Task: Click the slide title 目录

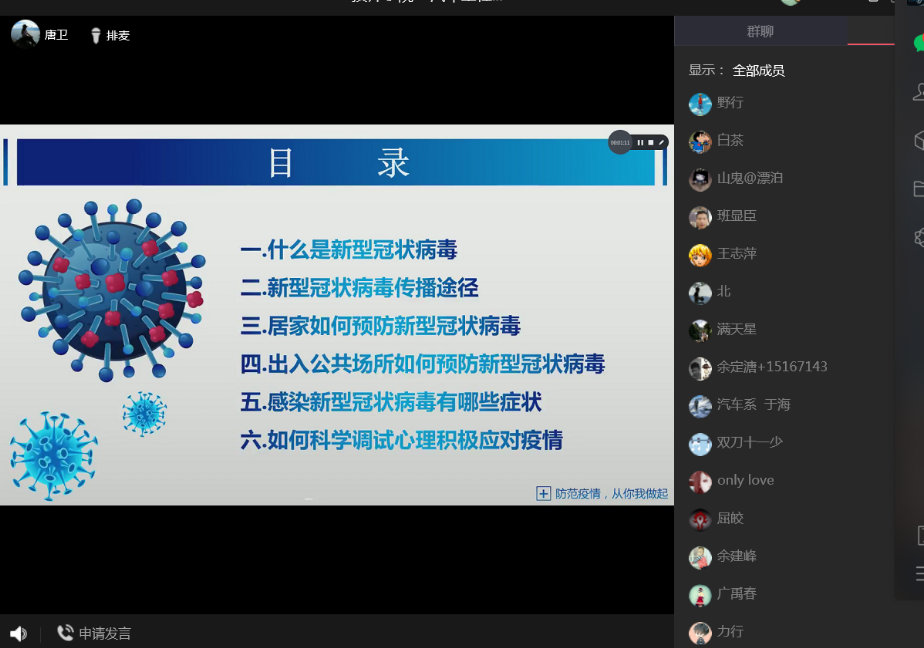Action: (x=339, y=163)
